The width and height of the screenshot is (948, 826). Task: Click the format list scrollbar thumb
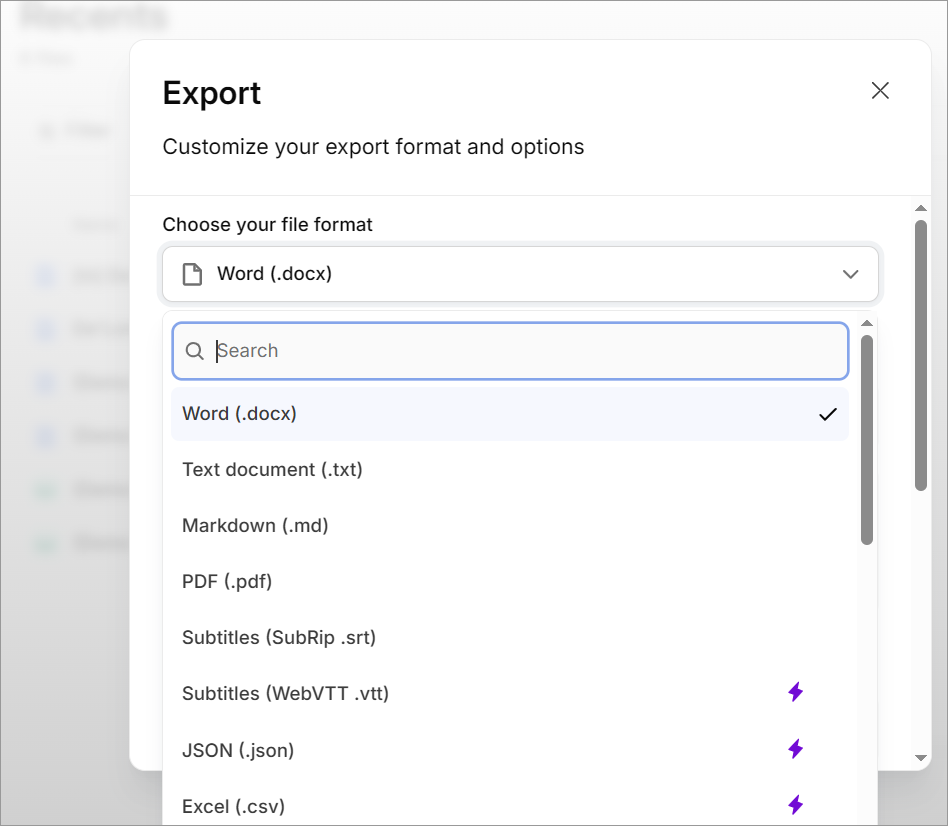pyautogui.click(x=867, y=440)
